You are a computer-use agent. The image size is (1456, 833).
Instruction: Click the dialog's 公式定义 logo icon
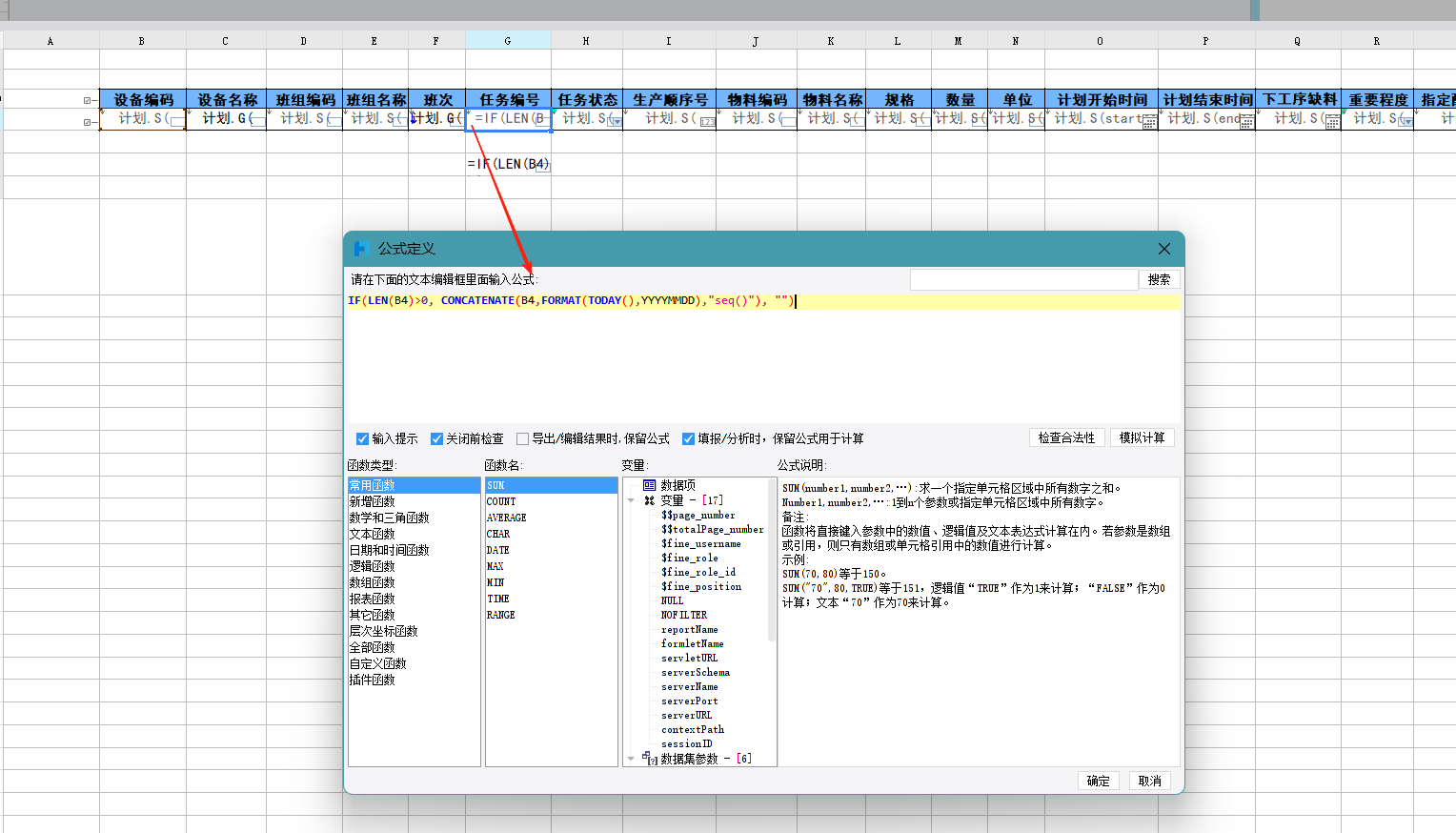click(x=361, y=249)
